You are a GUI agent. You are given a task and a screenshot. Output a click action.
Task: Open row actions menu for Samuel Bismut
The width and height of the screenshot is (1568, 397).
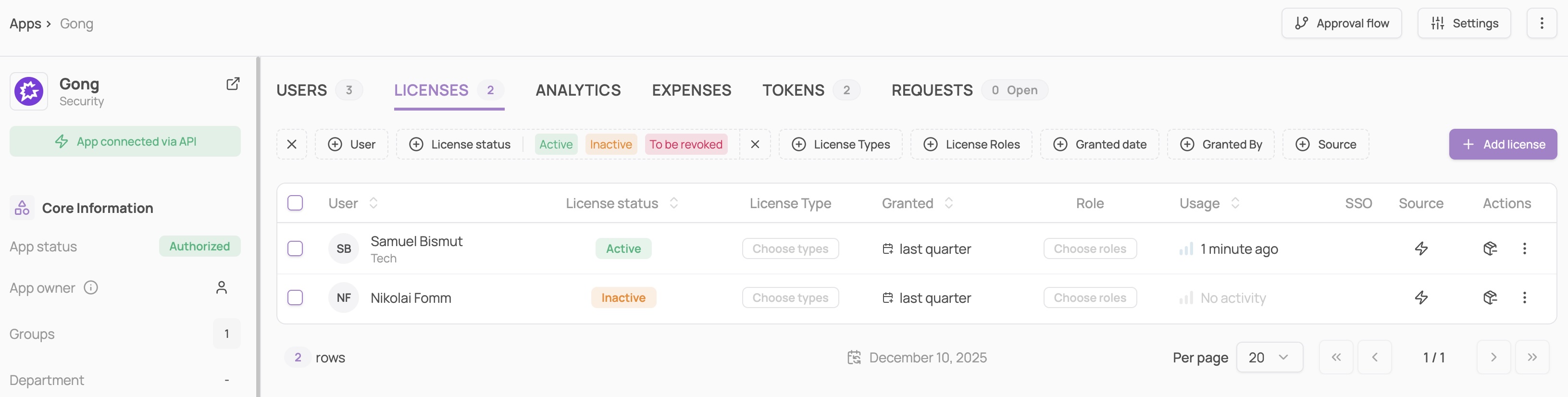[x=1524, y=248]
